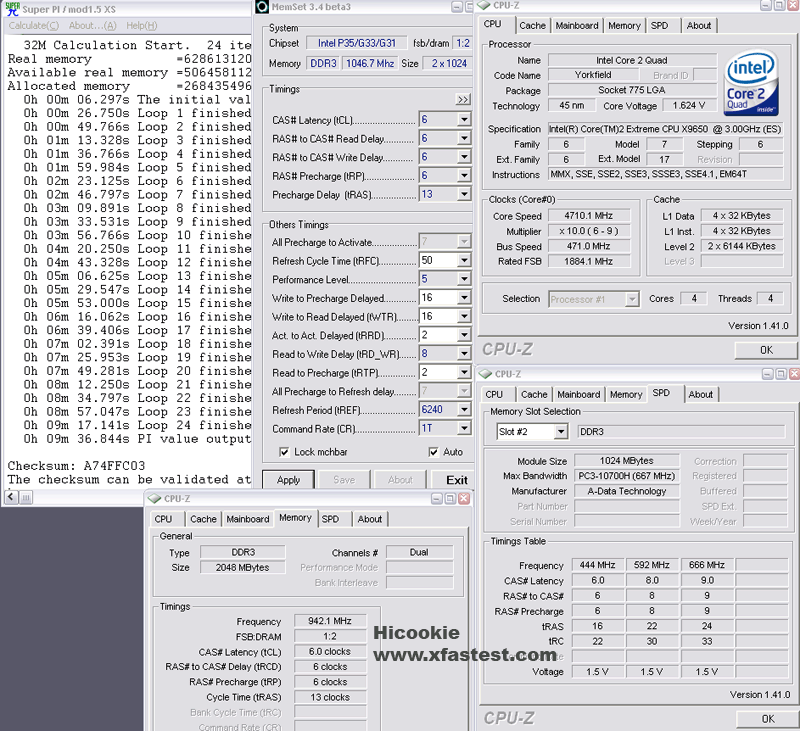Screen dimensions: 800x731
Task: Switch to the SPD tab in CPU-Z processor window
Action: 660,26
